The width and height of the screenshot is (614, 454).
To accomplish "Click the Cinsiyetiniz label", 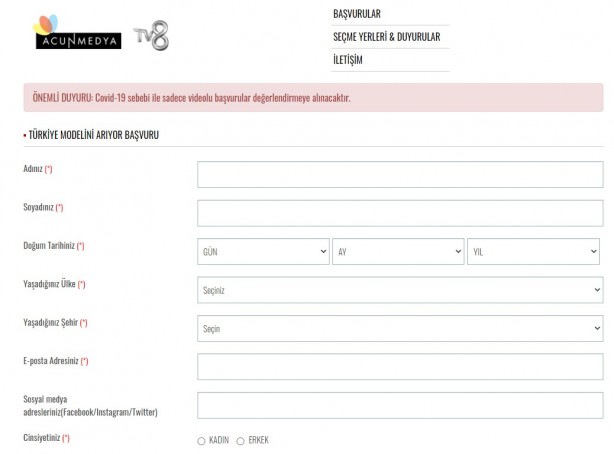I will [46, 438].
